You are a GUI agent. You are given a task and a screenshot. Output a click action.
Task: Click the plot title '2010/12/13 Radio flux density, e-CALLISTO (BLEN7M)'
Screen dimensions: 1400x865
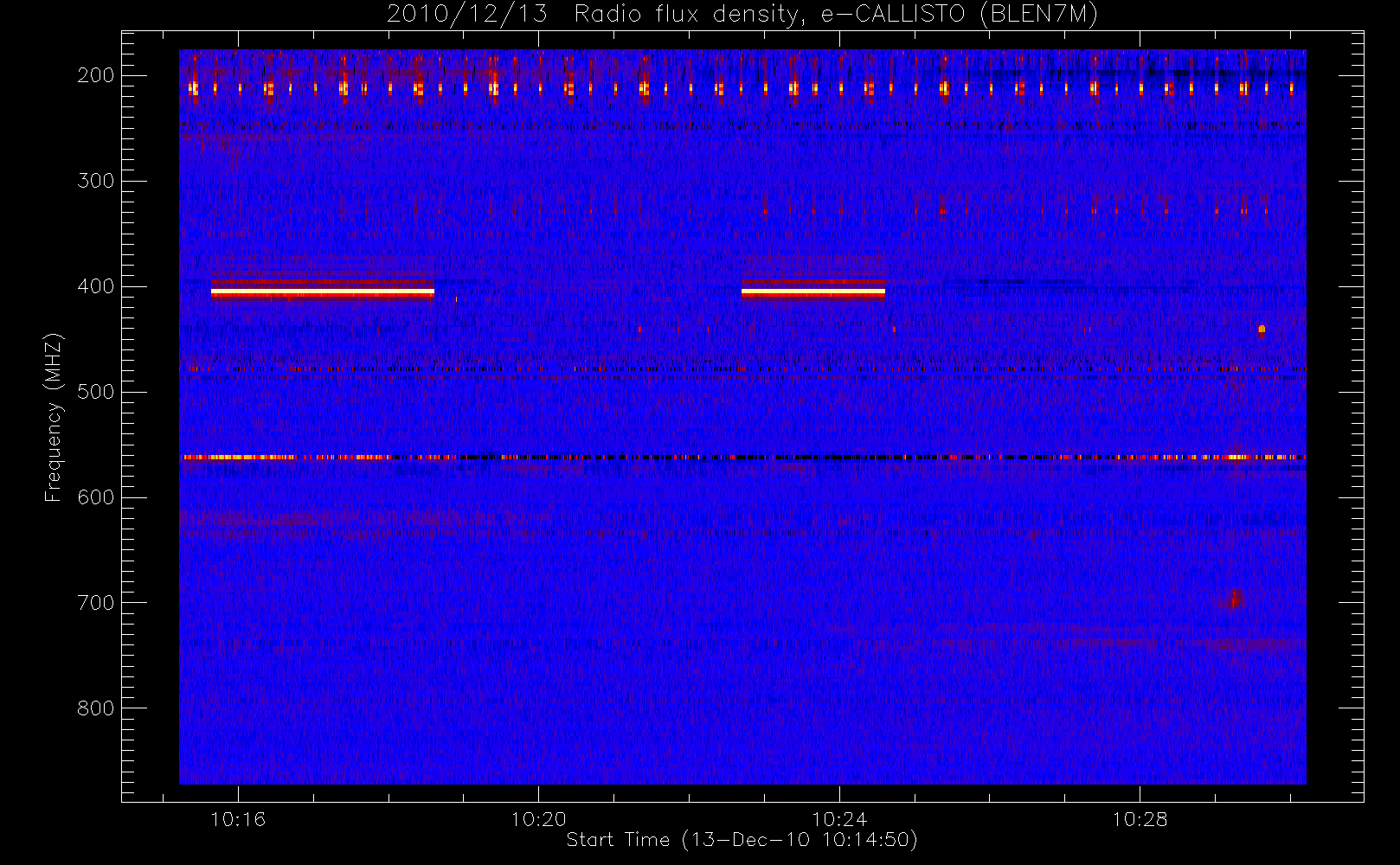(x=742, y=15)
